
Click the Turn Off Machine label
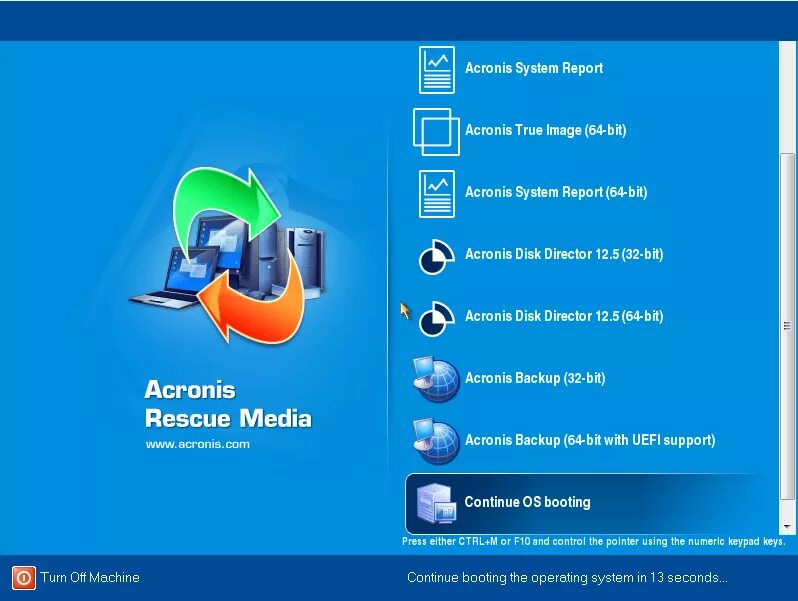coord(90,578)
